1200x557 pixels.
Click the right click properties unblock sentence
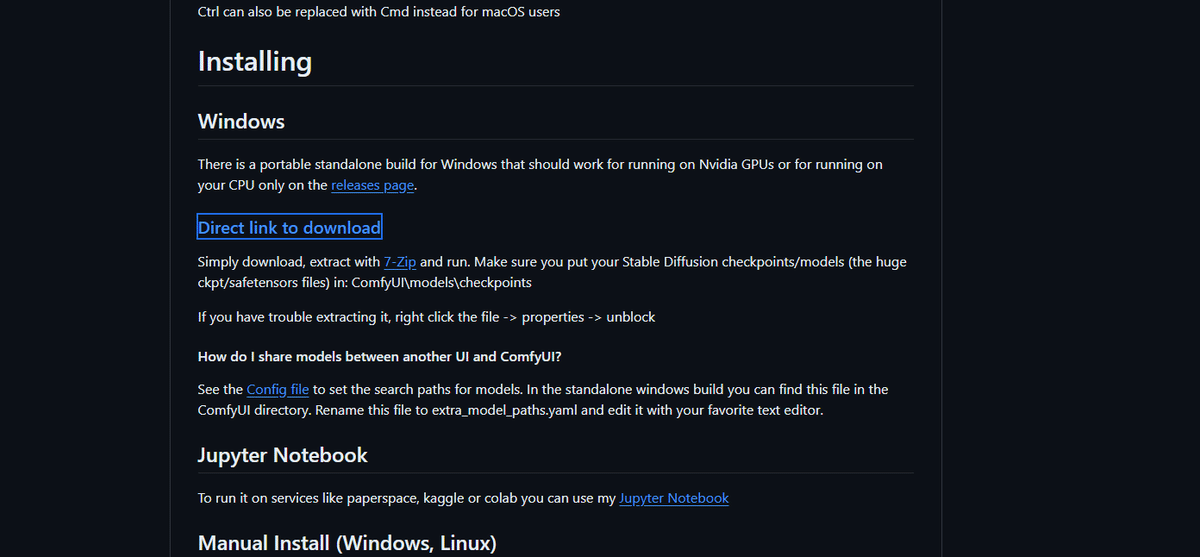click(x=427, y=317)
